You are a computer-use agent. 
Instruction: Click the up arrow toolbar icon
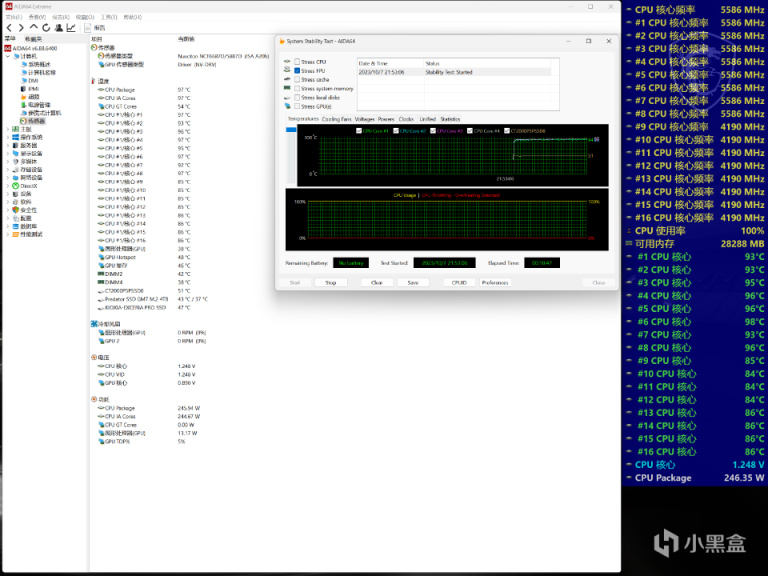tap(33, 28)
